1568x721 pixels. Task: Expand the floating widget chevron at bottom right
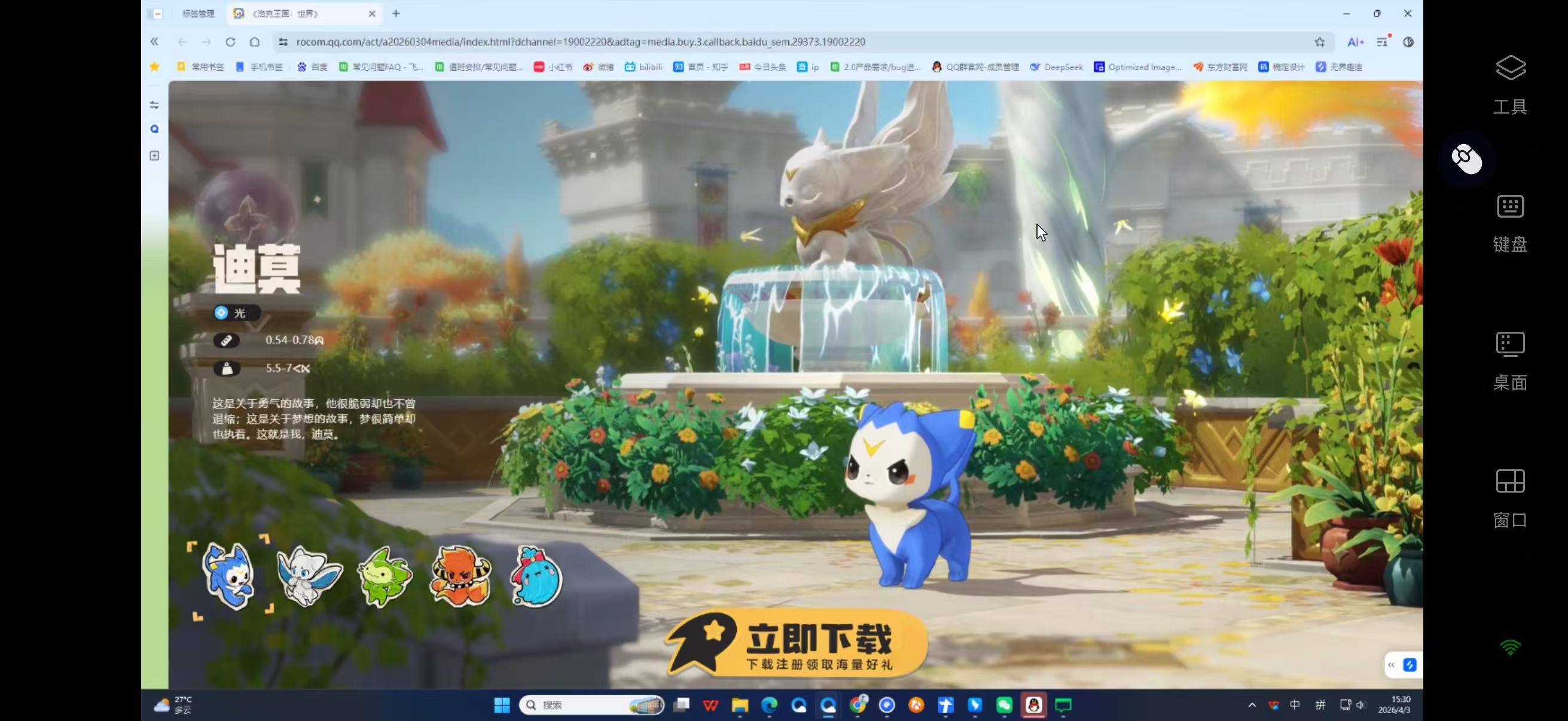pos(1391,665)
